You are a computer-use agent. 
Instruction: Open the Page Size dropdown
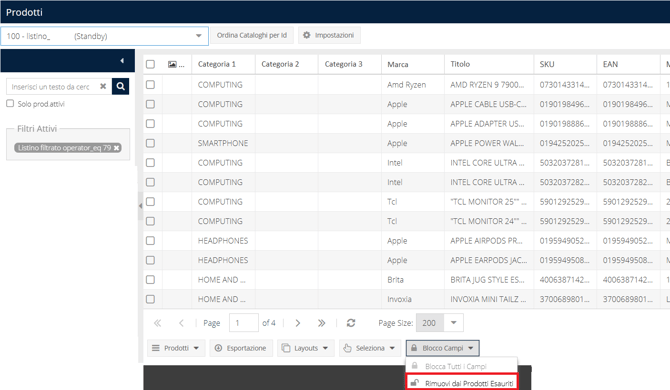click(454, 323)
